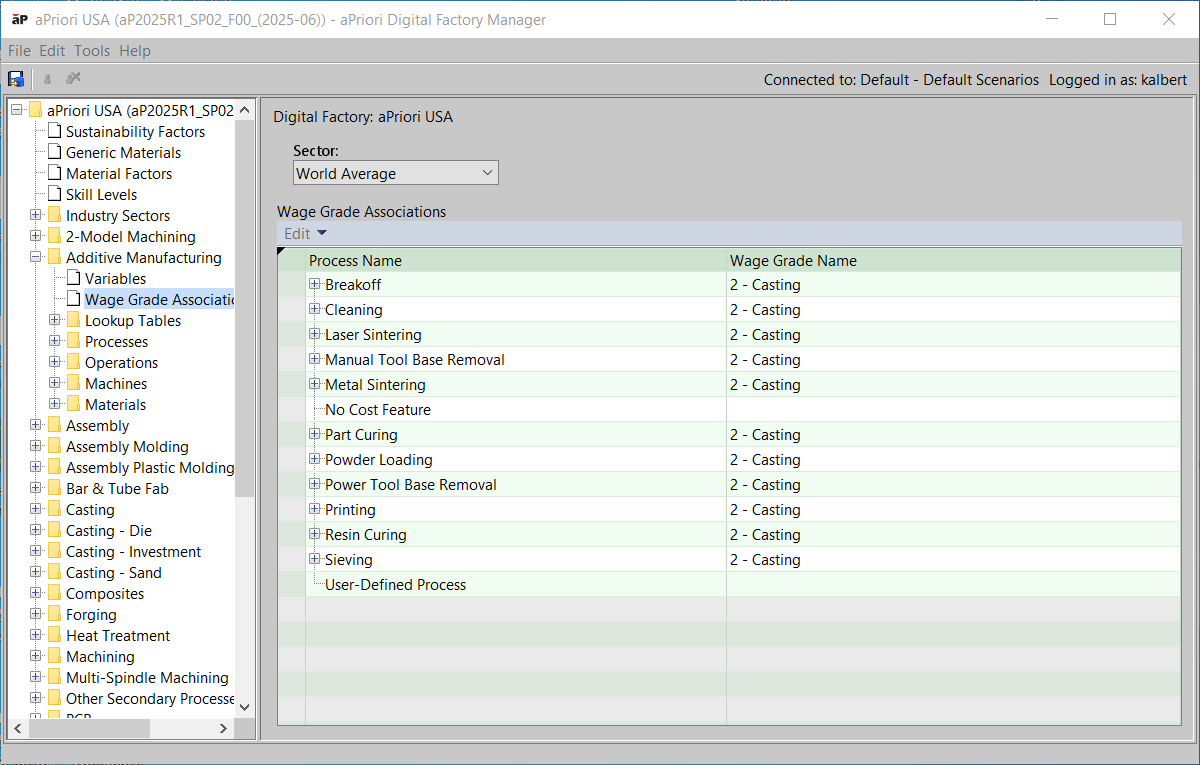Select Heat Treatment in the tree

[x=118, y=635]
